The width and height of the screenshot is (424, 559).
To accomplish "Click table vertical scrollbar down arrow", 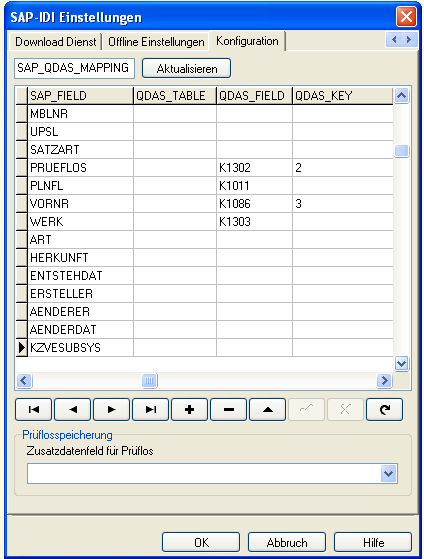I will 402,364.
